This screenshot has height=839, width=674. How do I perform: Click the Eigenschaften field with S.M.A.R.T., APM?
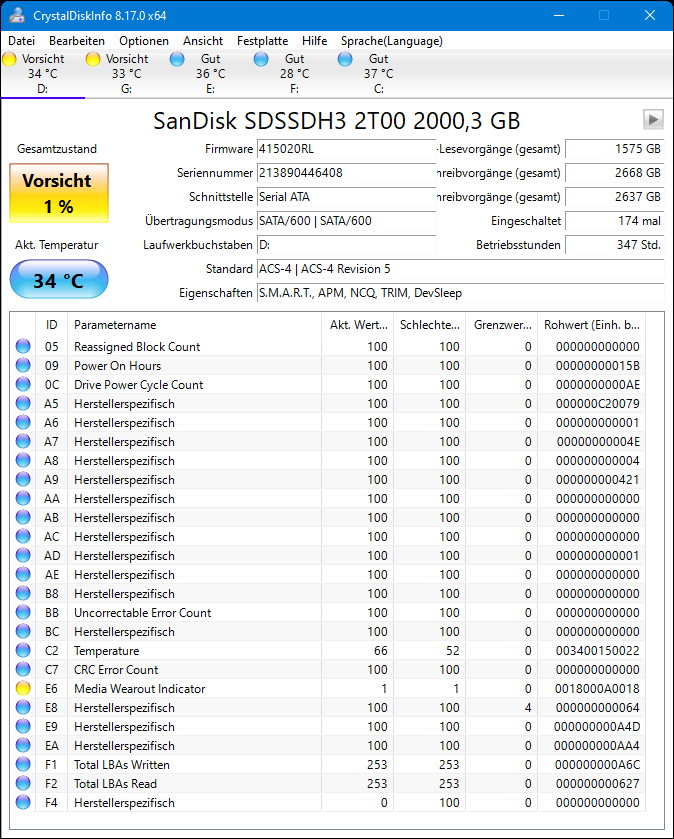pyautogui.click(x=461, y=293)
